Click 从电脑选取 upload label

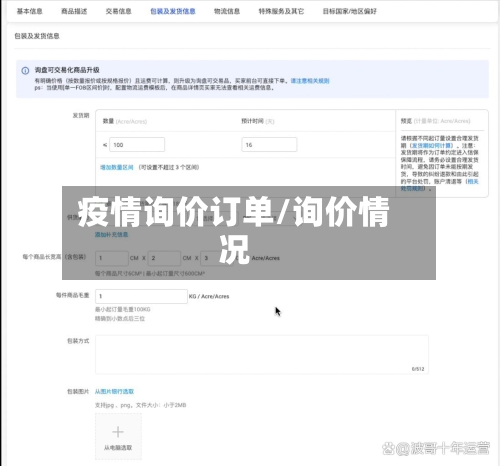118,448
